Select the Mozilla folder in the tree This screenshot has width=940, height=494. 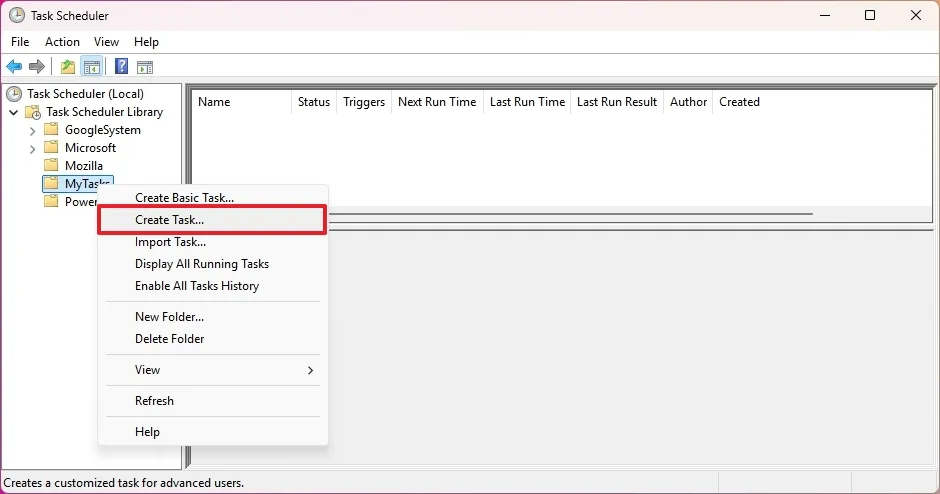(83, 166)
